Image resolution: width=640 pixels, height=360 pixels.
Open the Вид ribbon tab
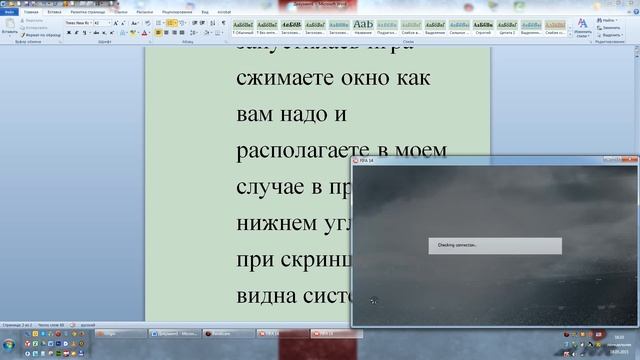click(x=205, y=12)
